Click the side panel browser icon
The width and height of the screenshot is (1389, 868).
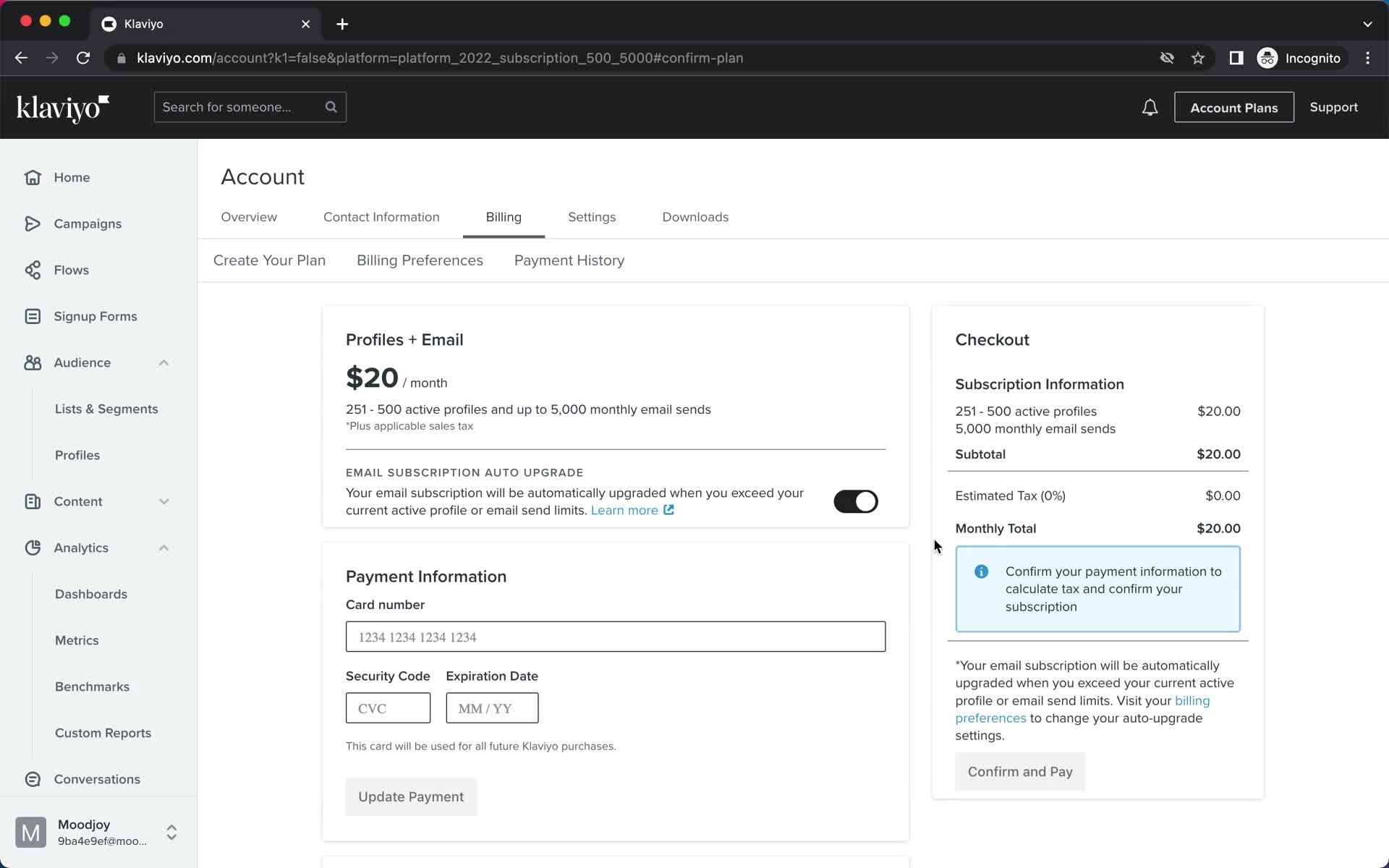point(1236,58)
